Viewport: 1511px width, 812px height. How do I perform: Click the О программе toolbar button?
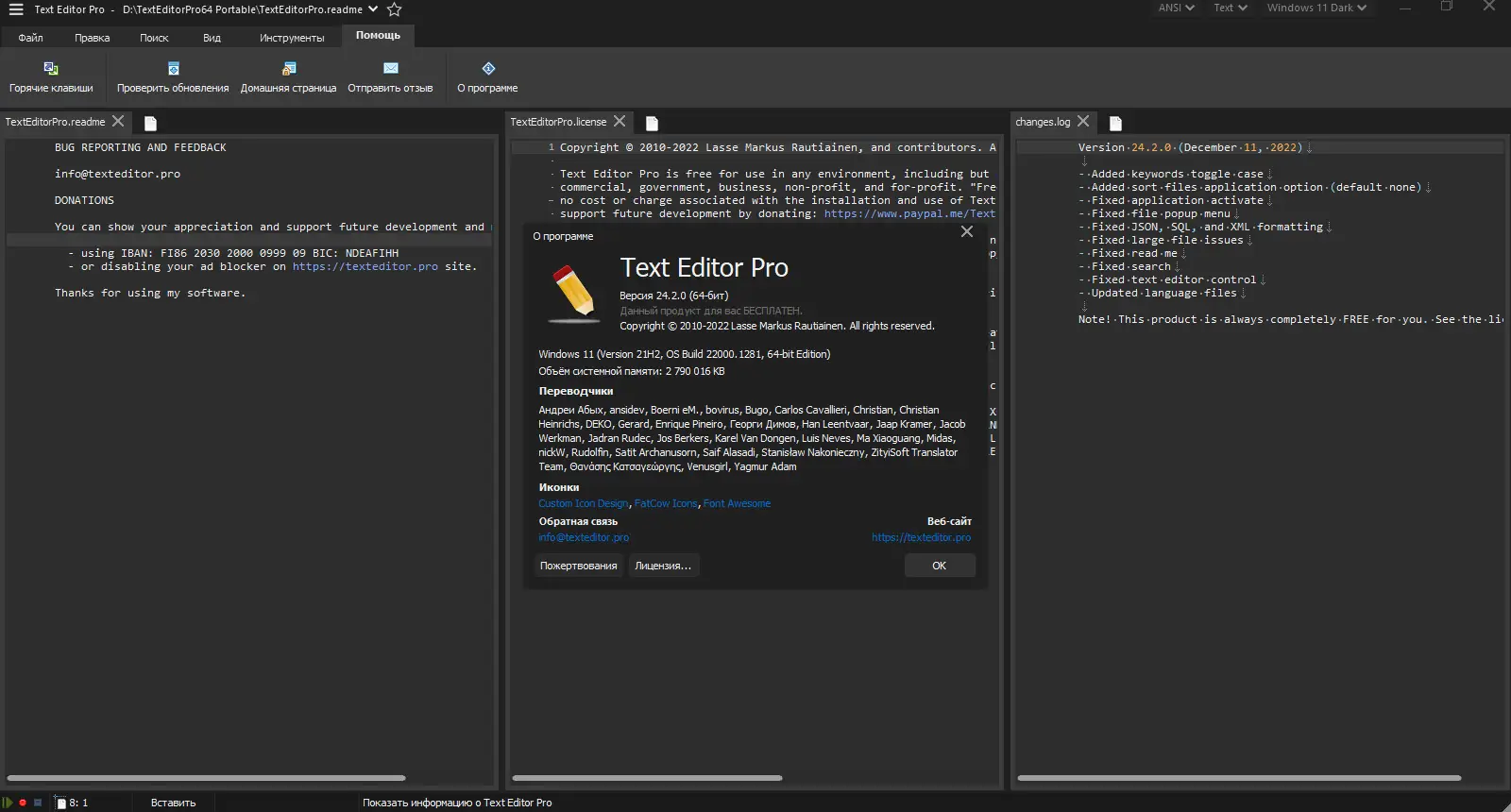487,77
